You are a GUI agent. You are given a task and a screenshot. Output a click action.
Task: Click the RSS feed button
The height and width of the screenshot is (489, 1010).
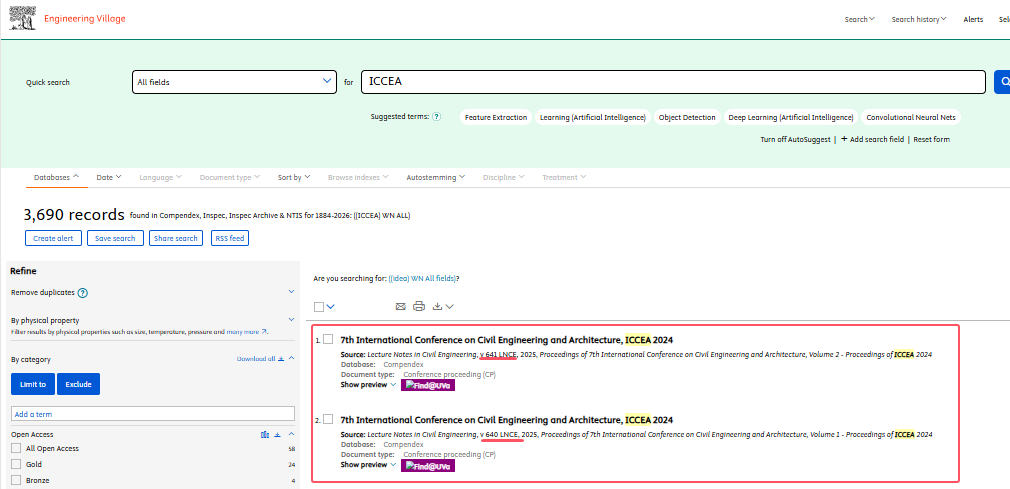click(x=230, y=238)
